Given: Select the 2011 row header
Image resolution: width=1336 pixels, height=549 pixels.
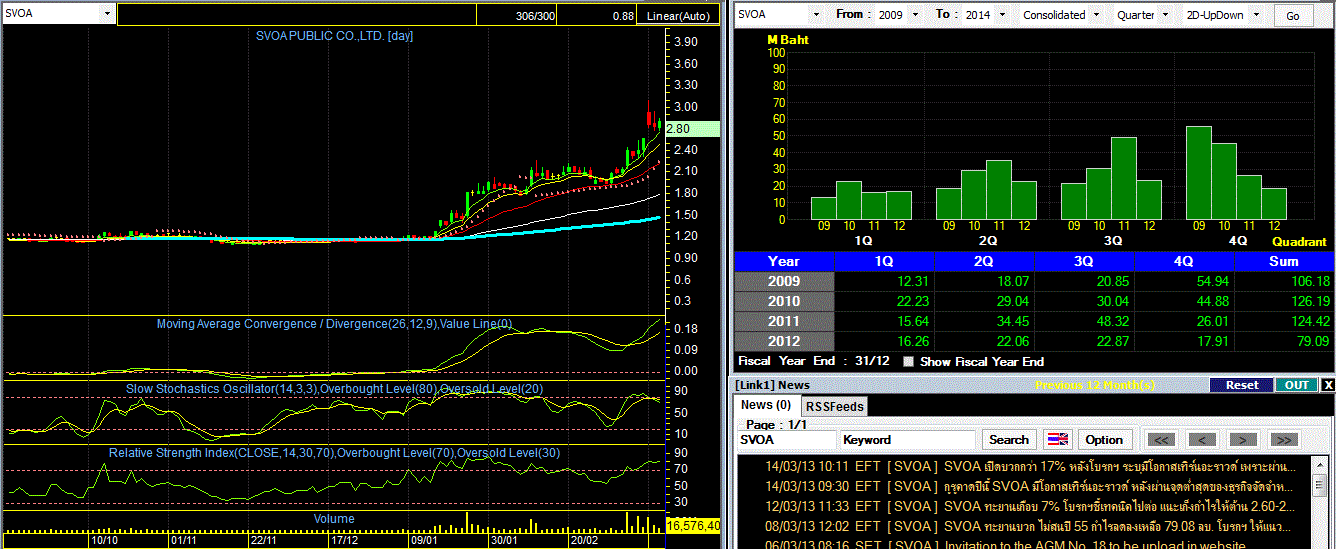Looking at the screenshot, I should coord(783,321).
